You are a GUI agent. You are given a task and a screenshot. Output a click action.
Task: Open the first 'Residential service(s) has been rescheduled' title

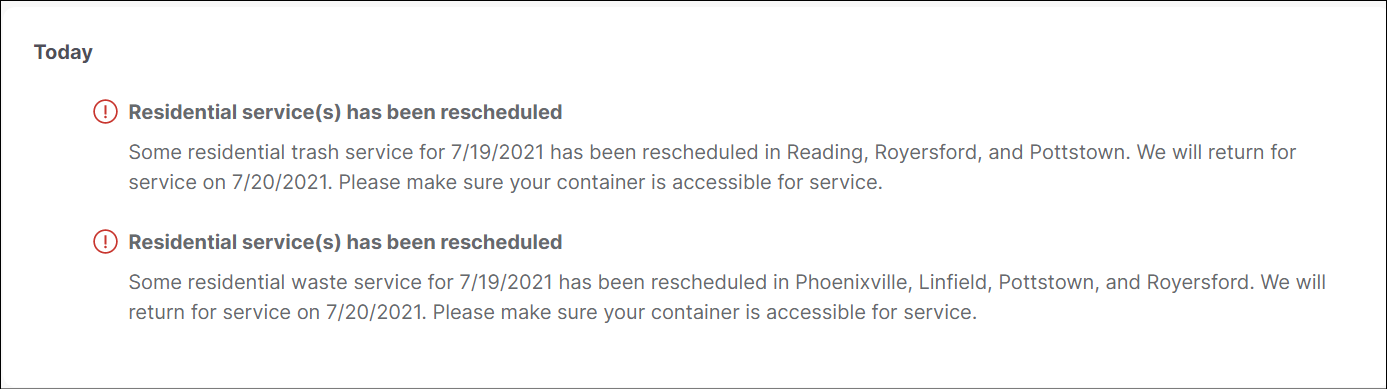[x=345, y=112]
